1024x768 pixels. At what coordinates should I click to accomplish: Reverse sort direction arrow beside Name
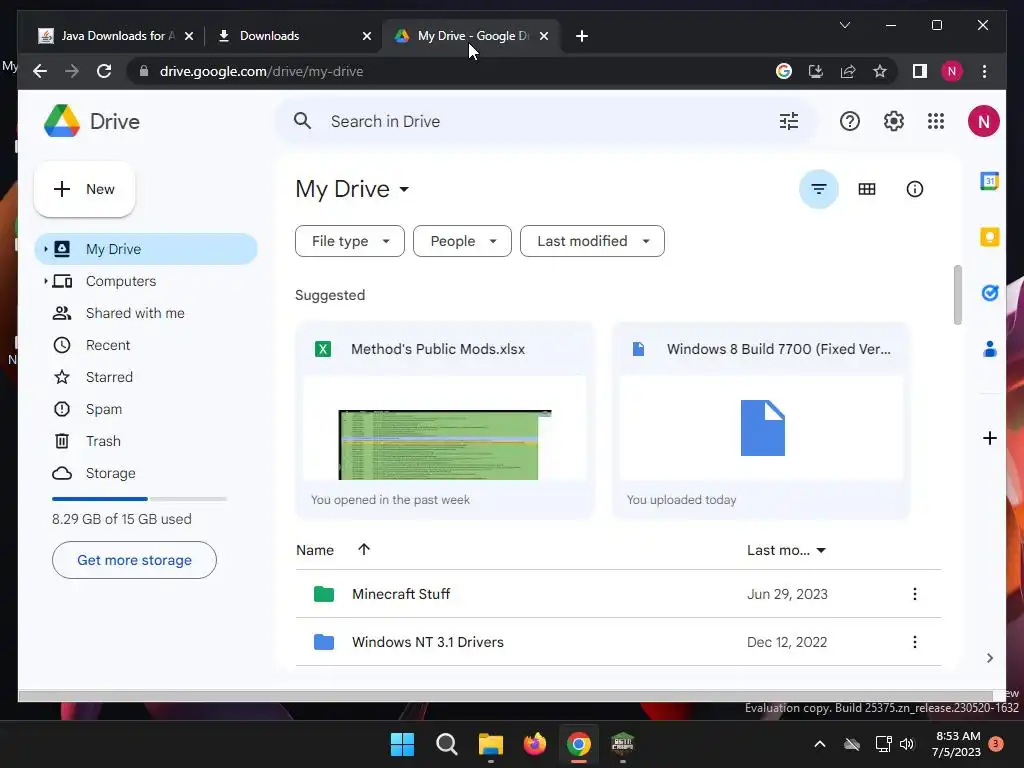[x=364, y=549]
